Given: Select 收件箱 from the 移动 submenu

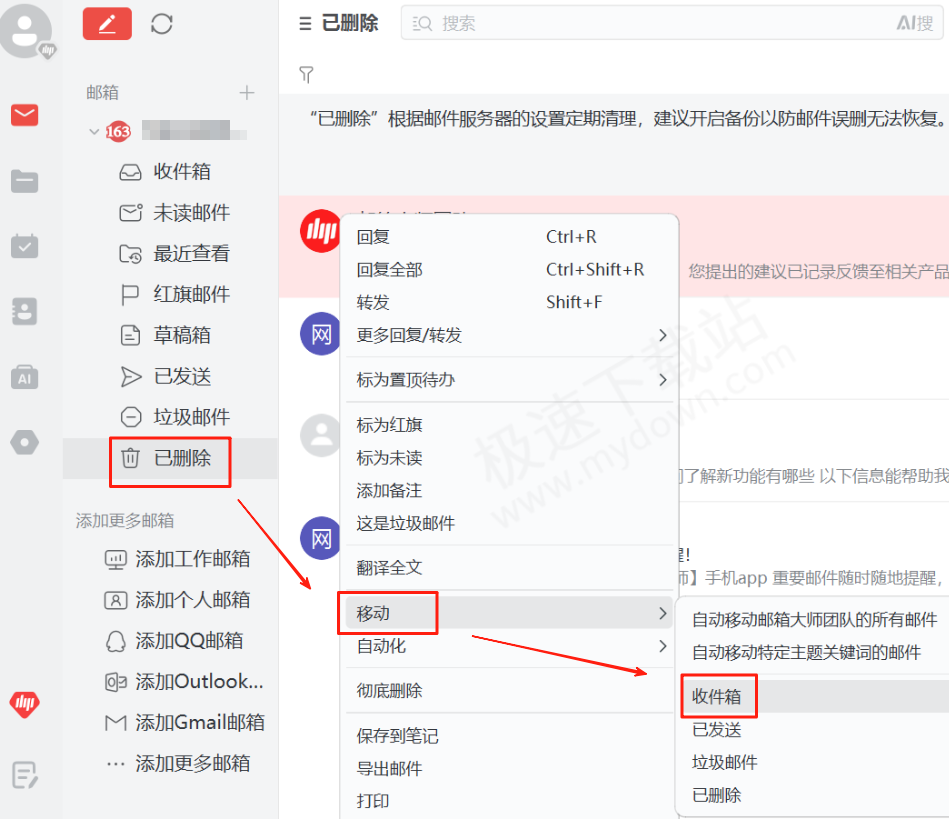Looking at the screenshot, I should pos(718,694).
